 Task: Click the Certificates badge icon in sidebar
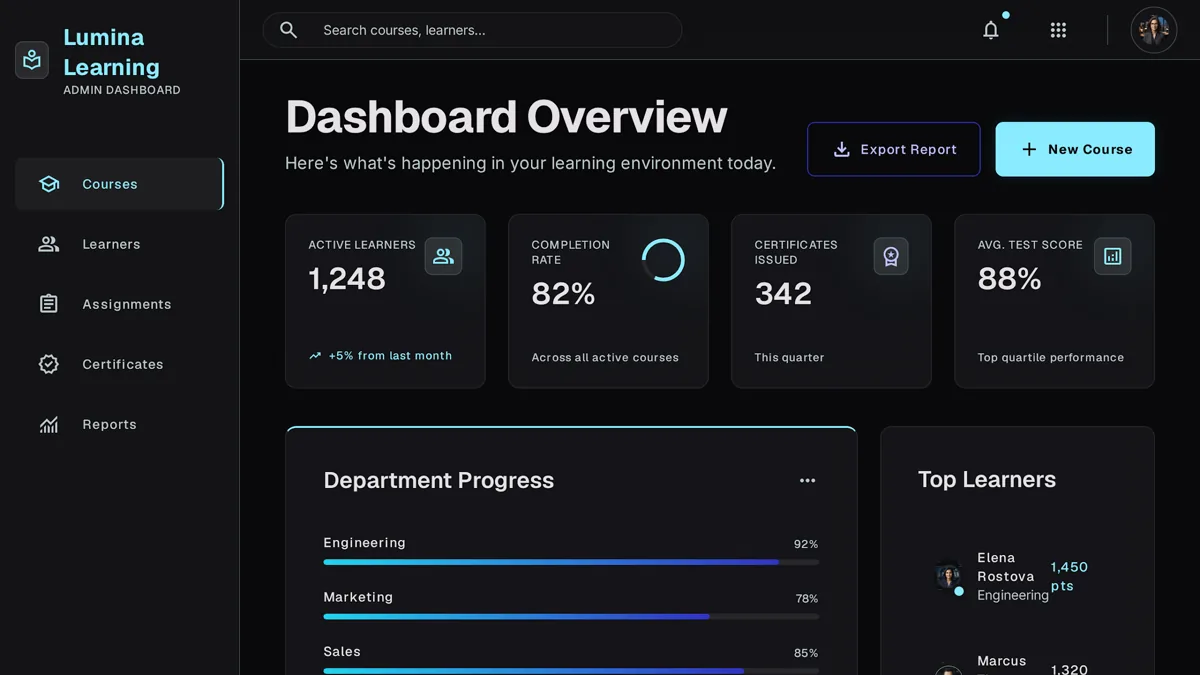pyautogui.click(x=49, y=364)
